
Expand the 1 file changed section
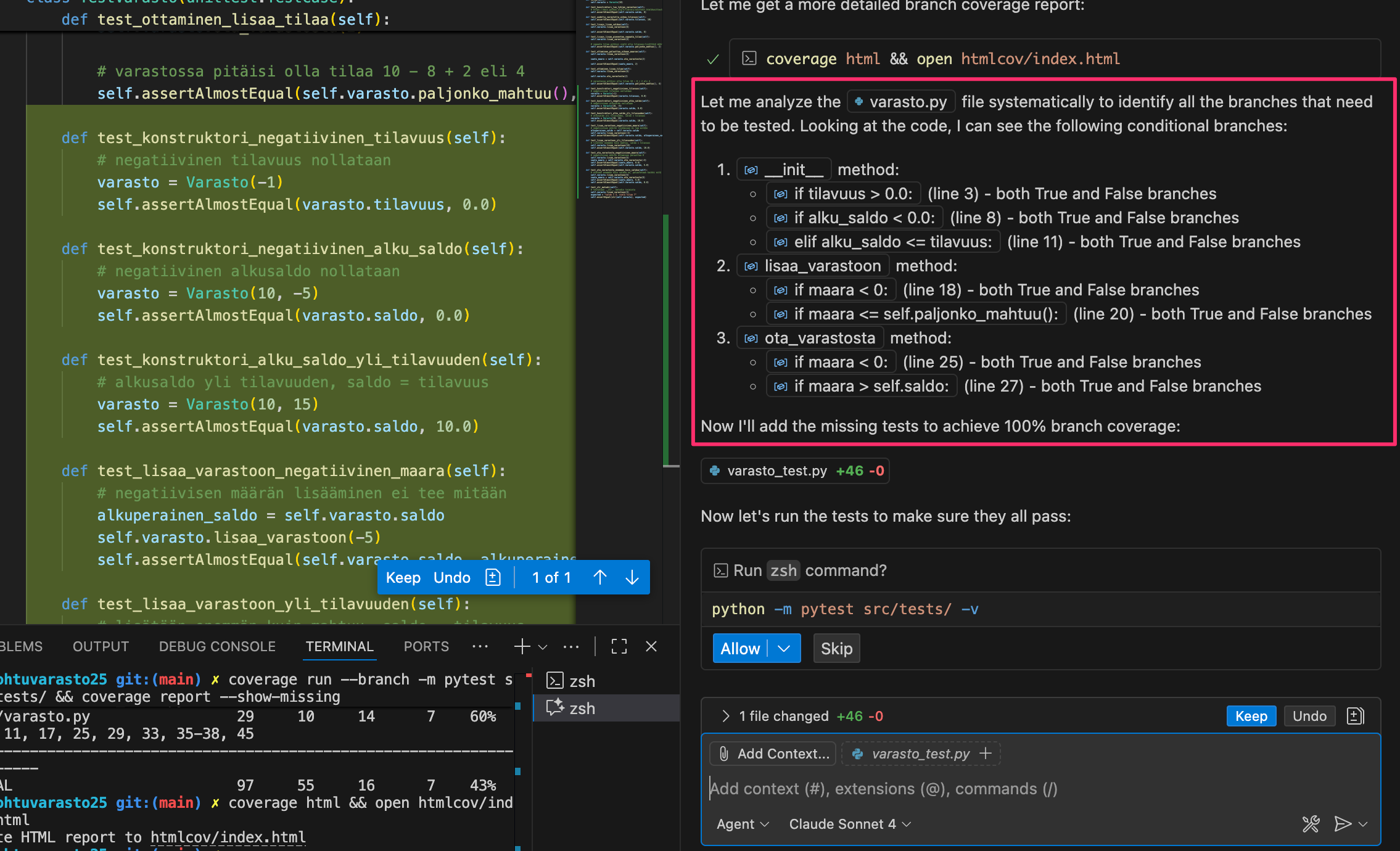click(x=726, y=716)
